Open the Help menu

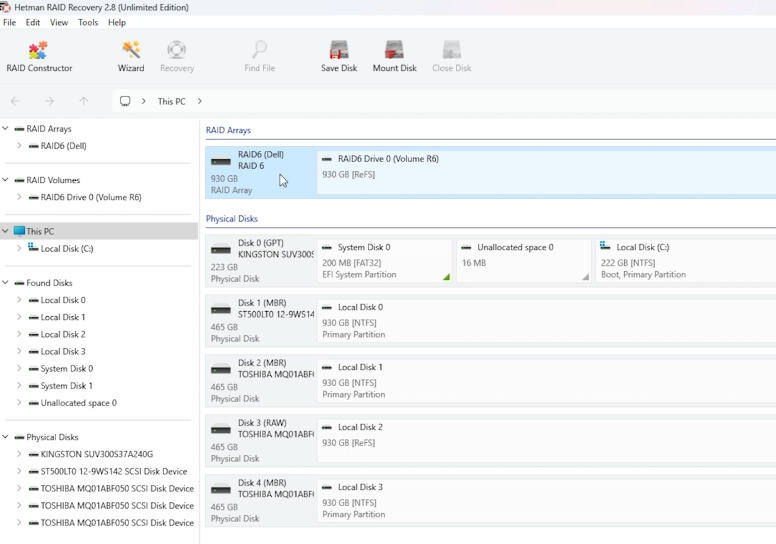[x=117, y=22]
